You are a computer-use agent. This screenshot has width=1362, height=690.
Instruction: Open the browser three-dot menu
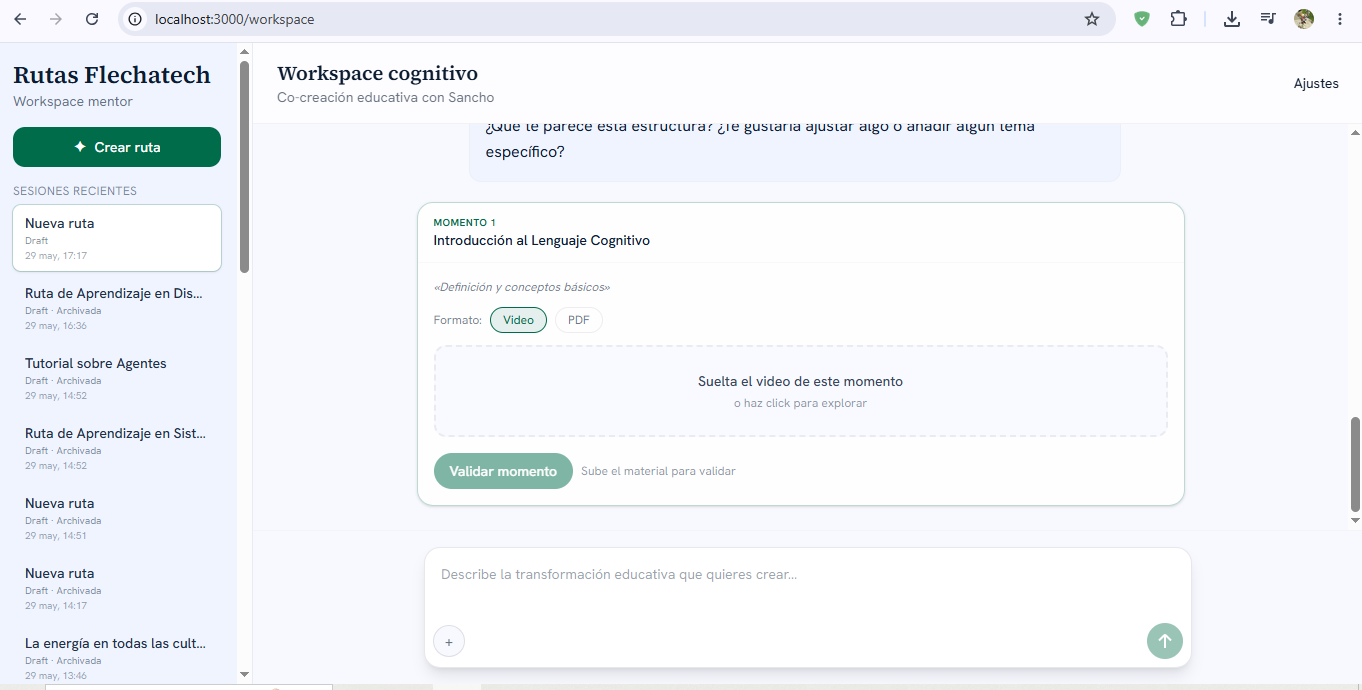(1340, 19)
